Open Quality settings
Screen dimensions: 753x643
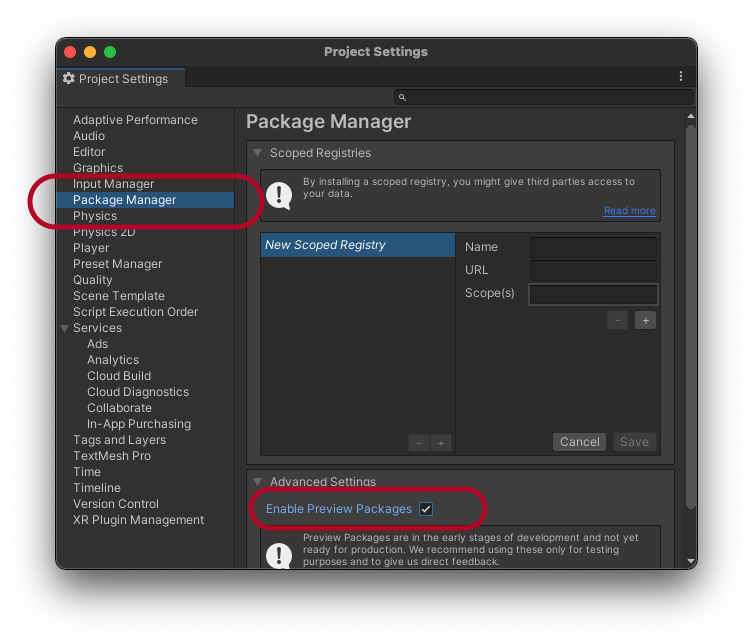(92, 280)
